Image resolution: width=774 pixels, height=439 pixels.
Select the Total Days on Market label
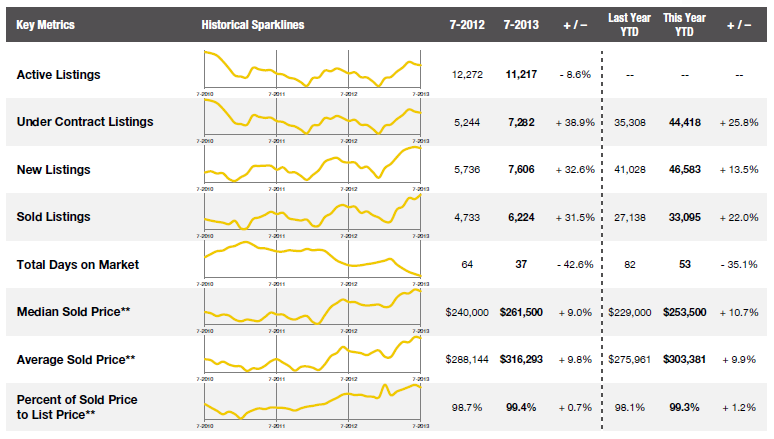pos(78,265)
